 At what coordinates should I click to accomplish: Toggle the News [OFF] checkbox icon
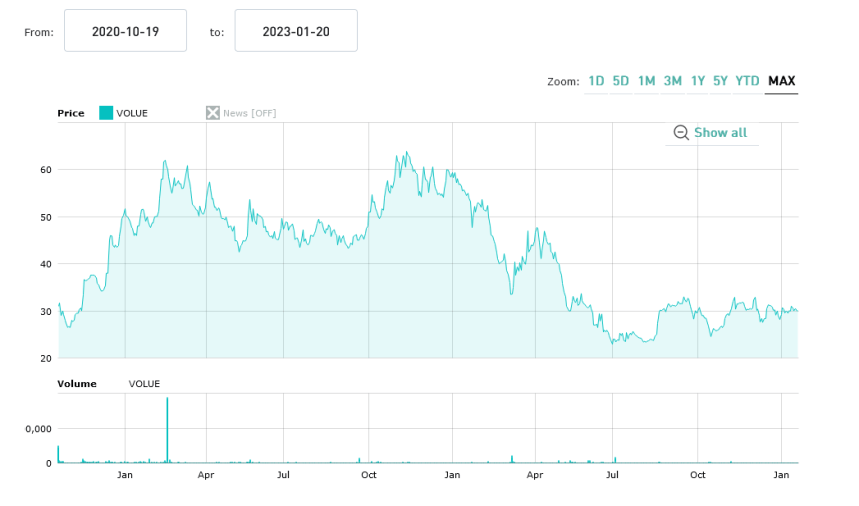(x=212, y=113)
